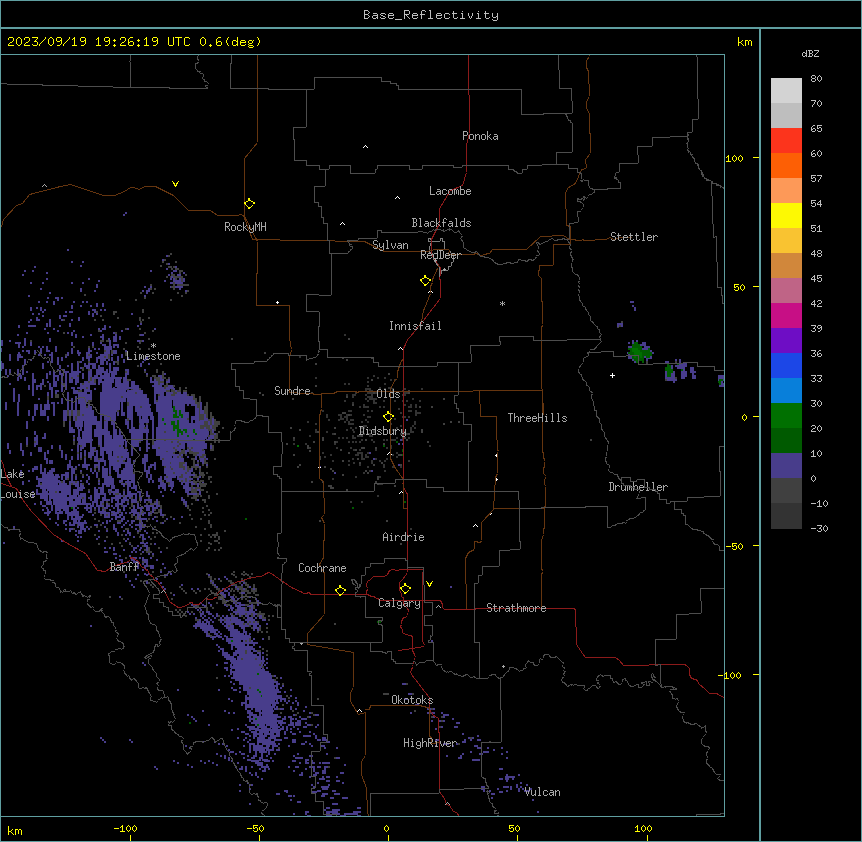Click the Innisfail label
The image size is (862, 842).
(x=415, y=326)
